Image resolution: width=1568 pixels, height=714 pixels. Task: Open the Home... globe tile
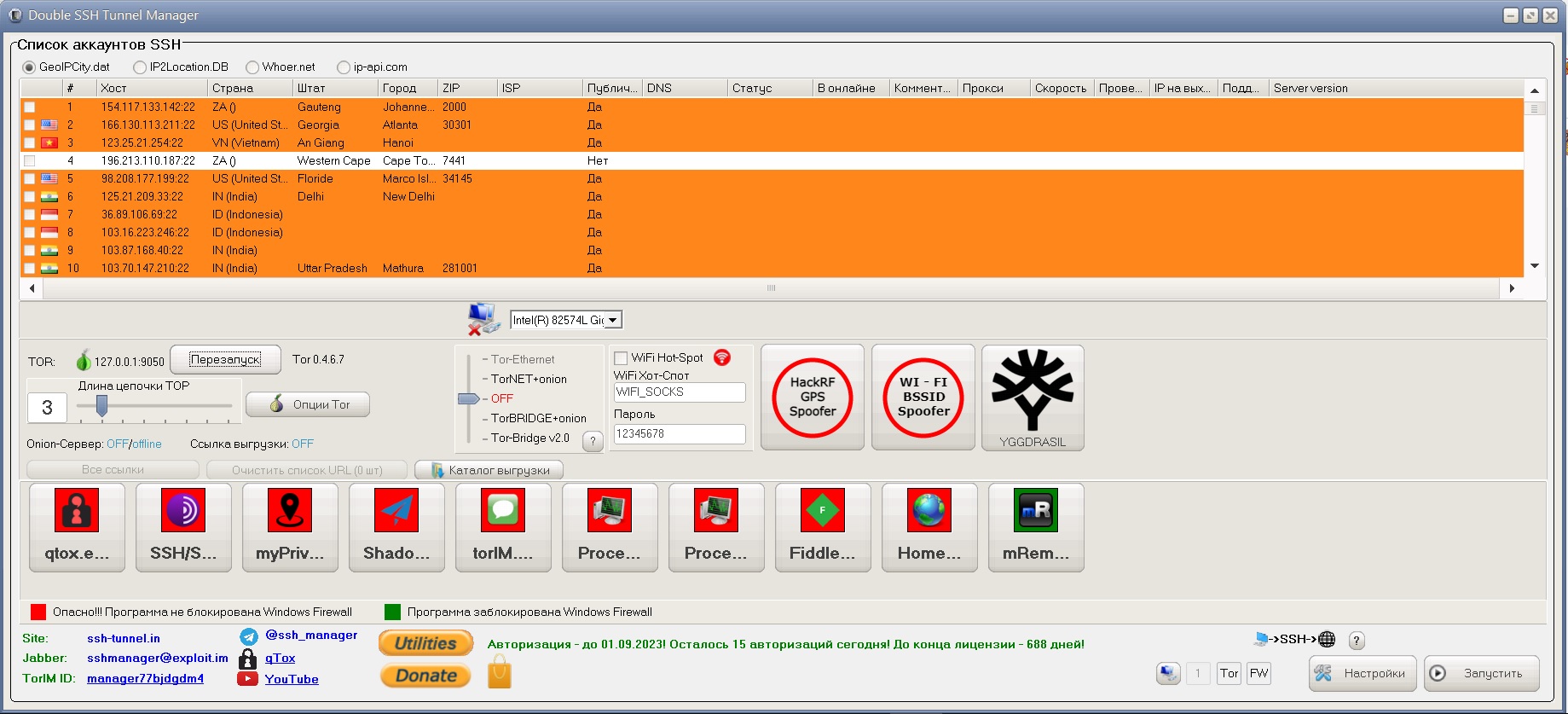(x=929, y=527)
